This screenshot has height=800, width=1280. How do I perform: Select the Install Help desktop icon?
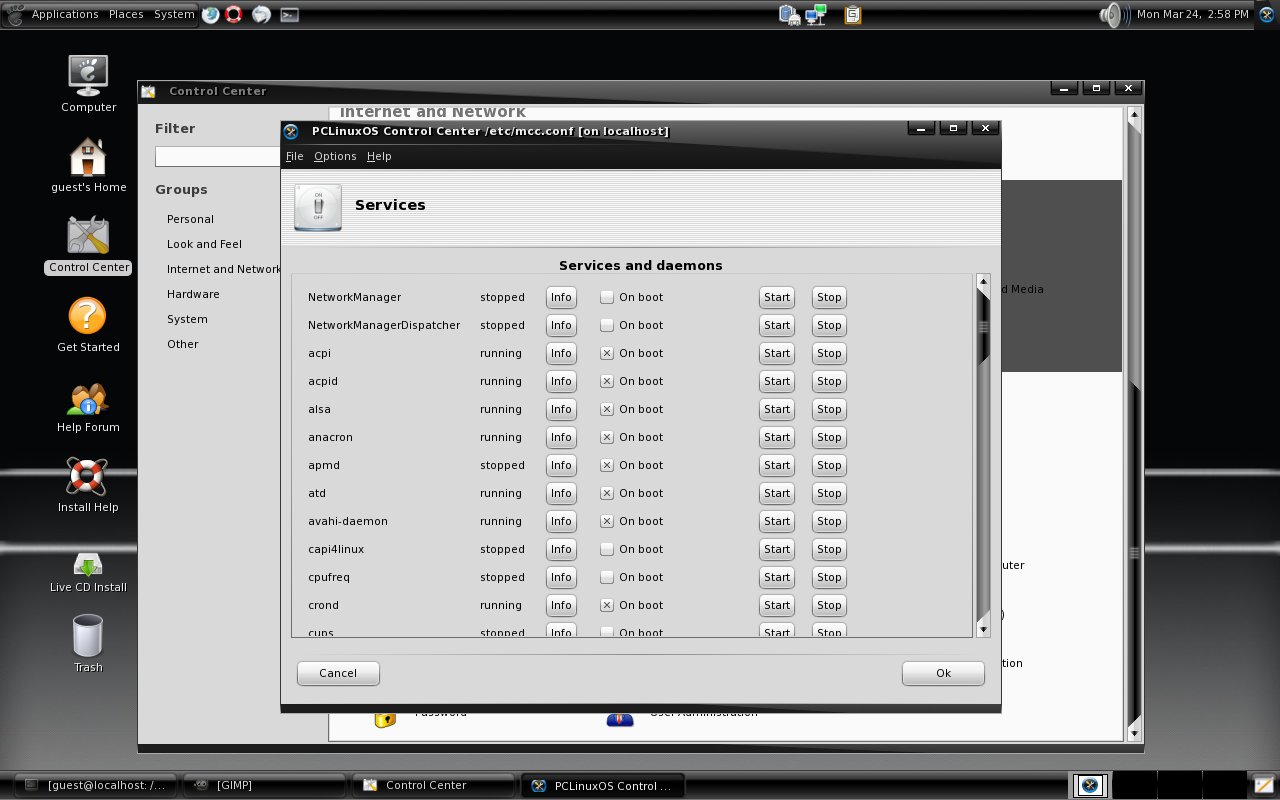88,485
